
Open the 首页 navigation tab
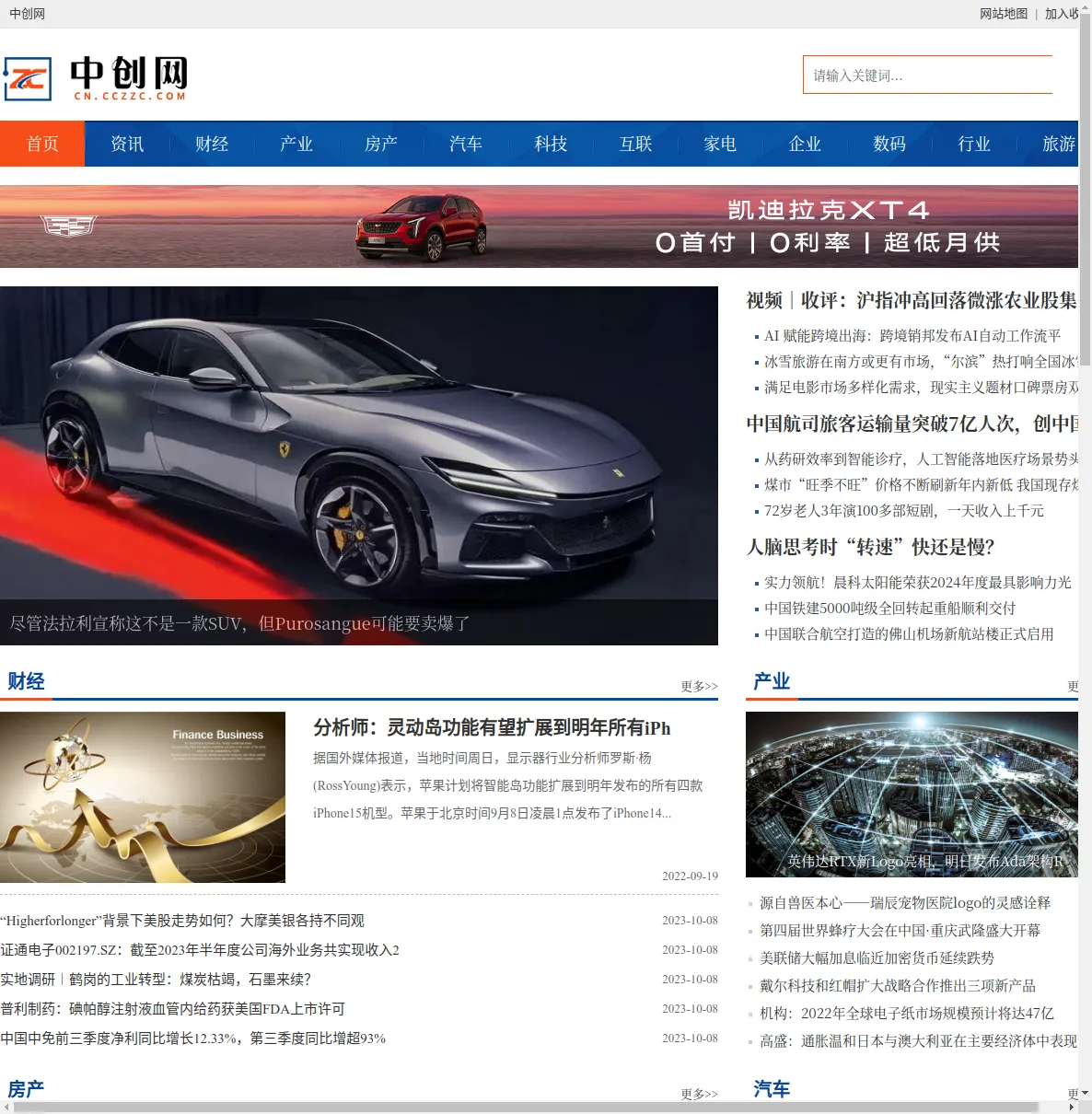[x=42, y=144]
